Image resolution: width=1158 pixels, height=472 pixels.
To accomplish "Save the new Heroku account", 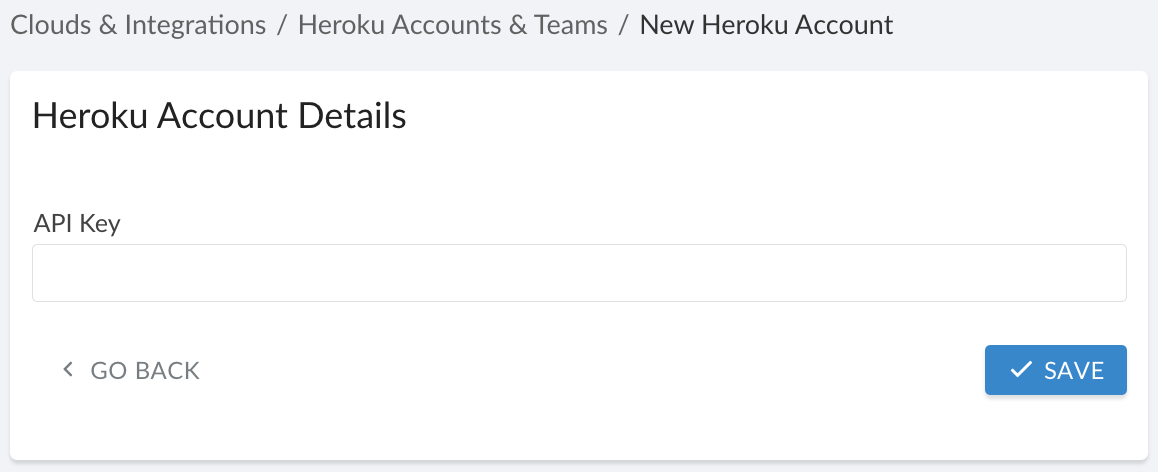I will click(x=1056, y=371).
